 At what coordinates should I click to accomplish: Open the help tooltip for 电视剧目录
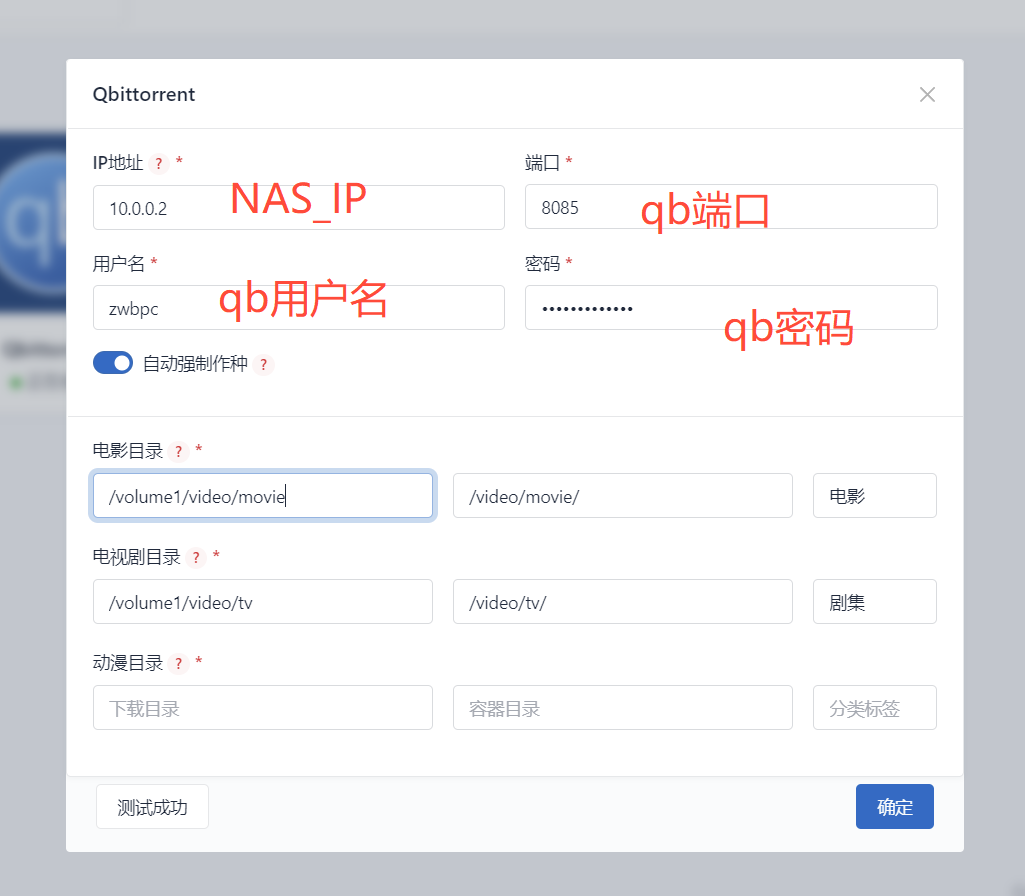coord(195,557)
